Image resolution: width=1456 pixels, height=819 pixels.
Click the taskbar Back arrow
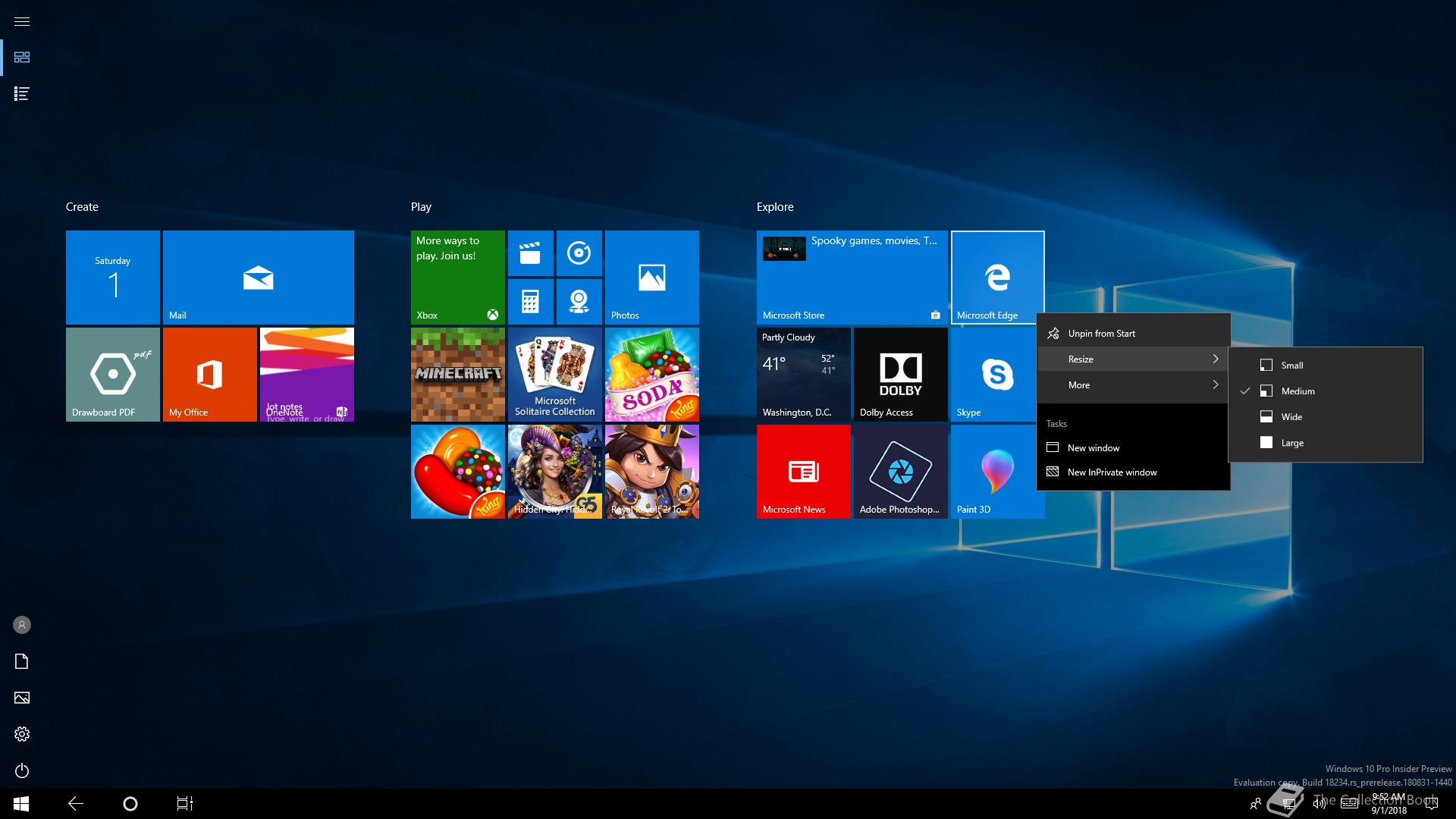coord(76,804)
